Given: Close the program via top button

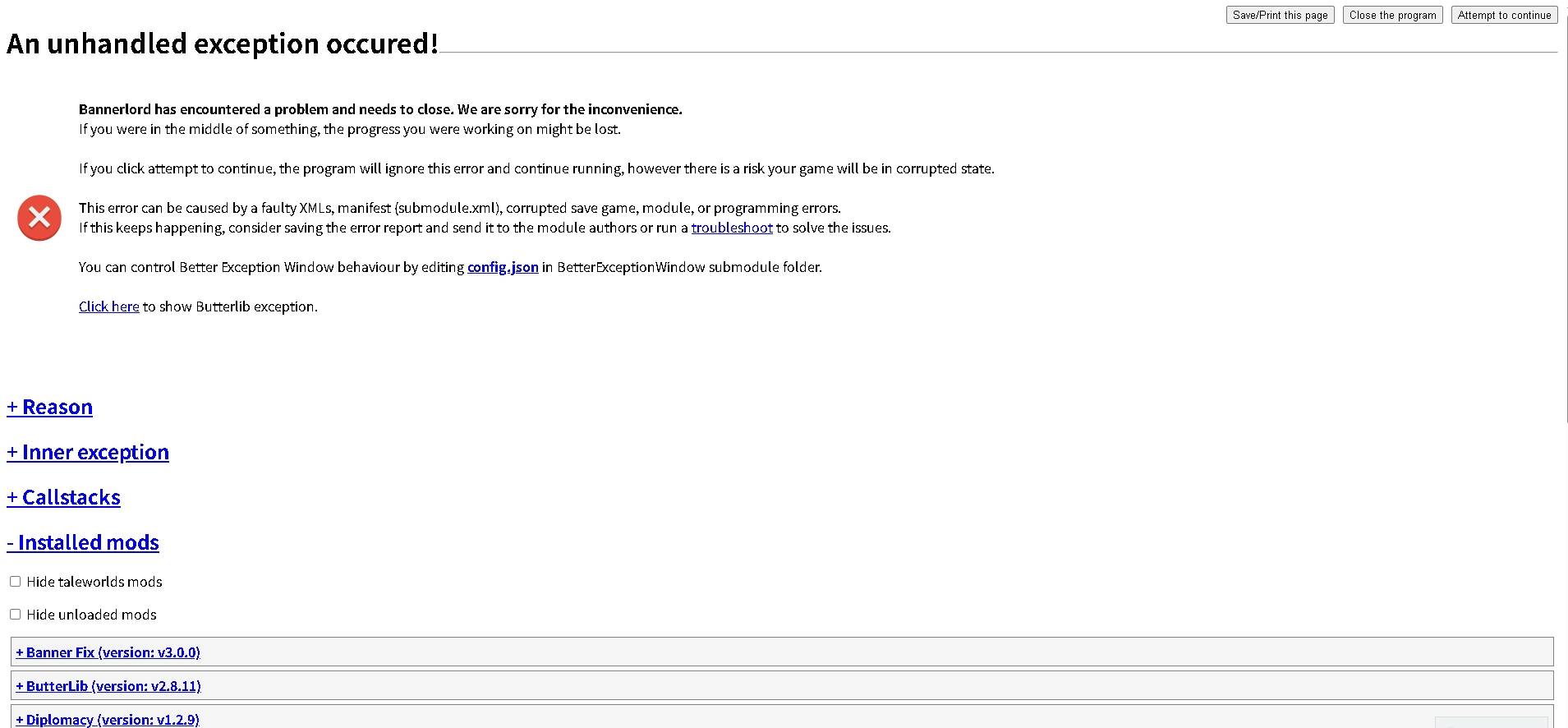Looking at the screenshot, I should tap(1392, 15).
